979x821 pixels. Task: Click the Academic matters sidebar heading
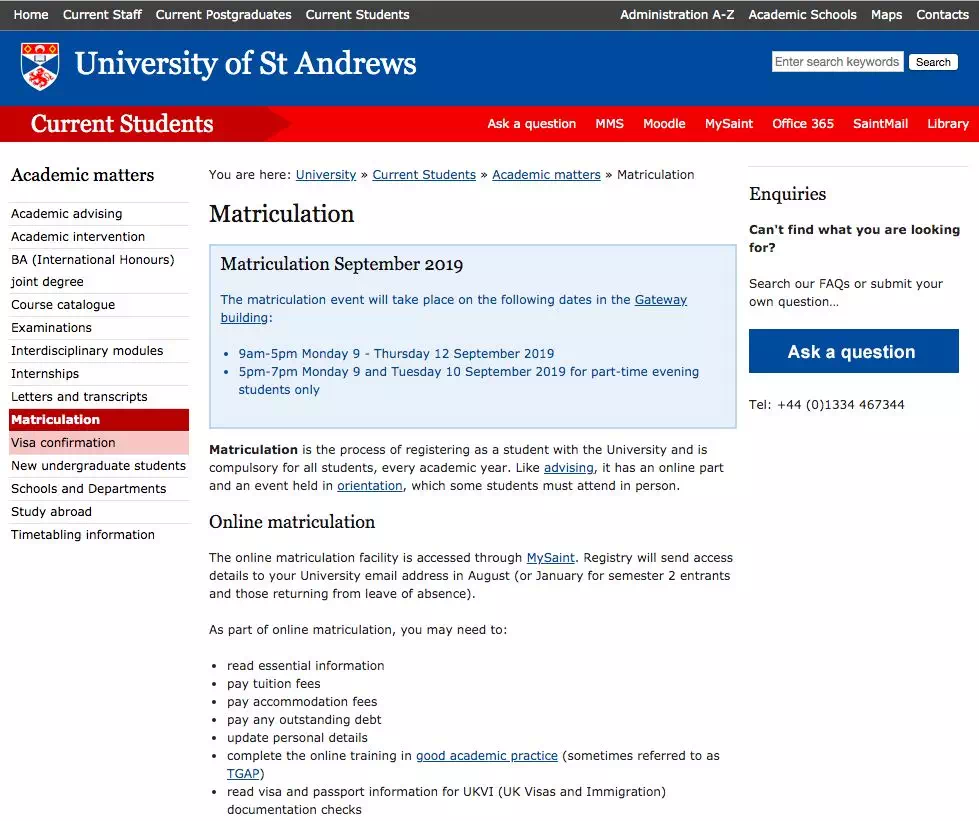click(82, 175)
